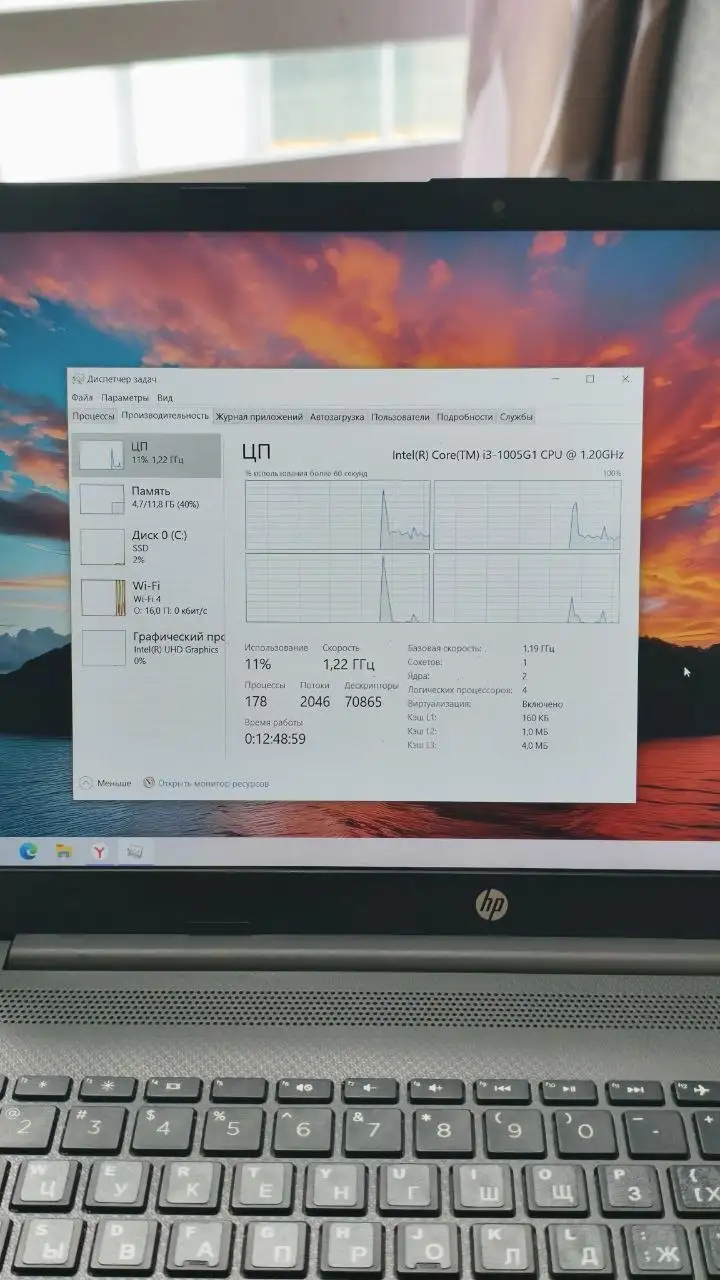Close the Диспетчер задач window
Screen dimensions: 720x1280
(x=626, y=379)
